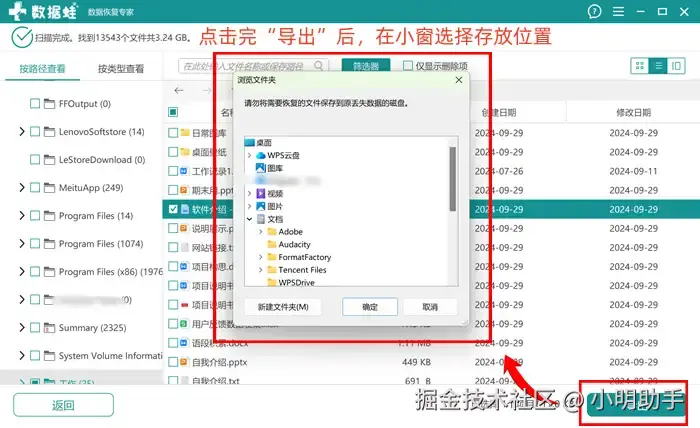Click the scan complete checkmark icon
The image size is (700, 428).
pos(21,37)
